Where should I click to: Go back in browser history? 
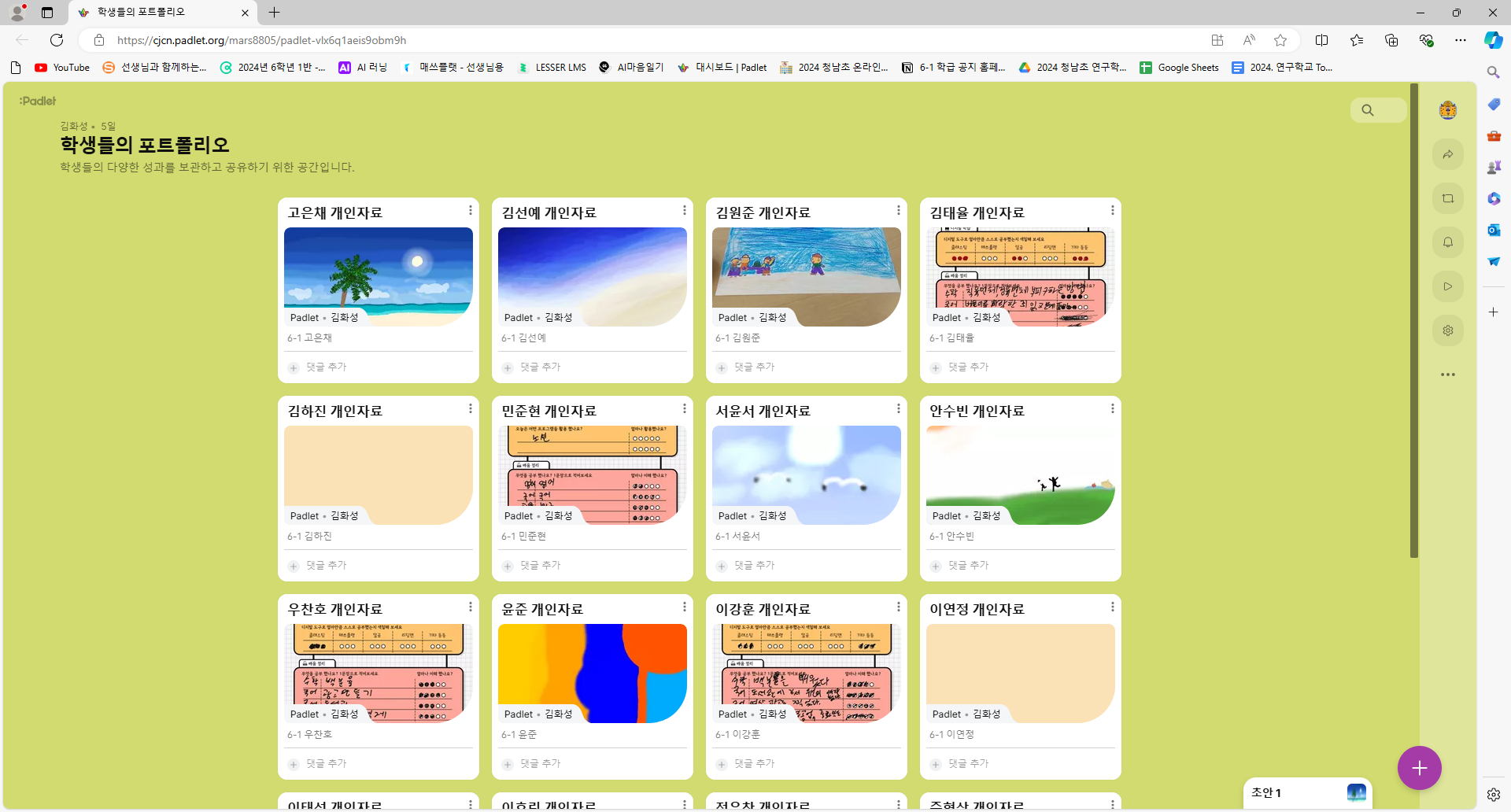22,40
